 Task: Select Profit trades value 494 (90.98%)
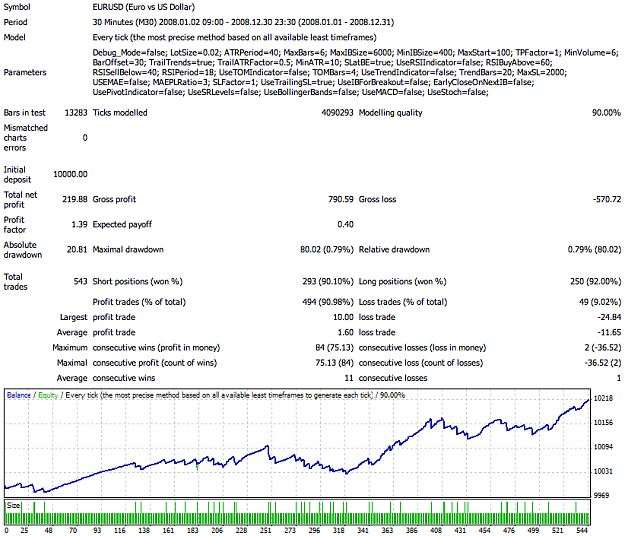click(x=328, y=302)
